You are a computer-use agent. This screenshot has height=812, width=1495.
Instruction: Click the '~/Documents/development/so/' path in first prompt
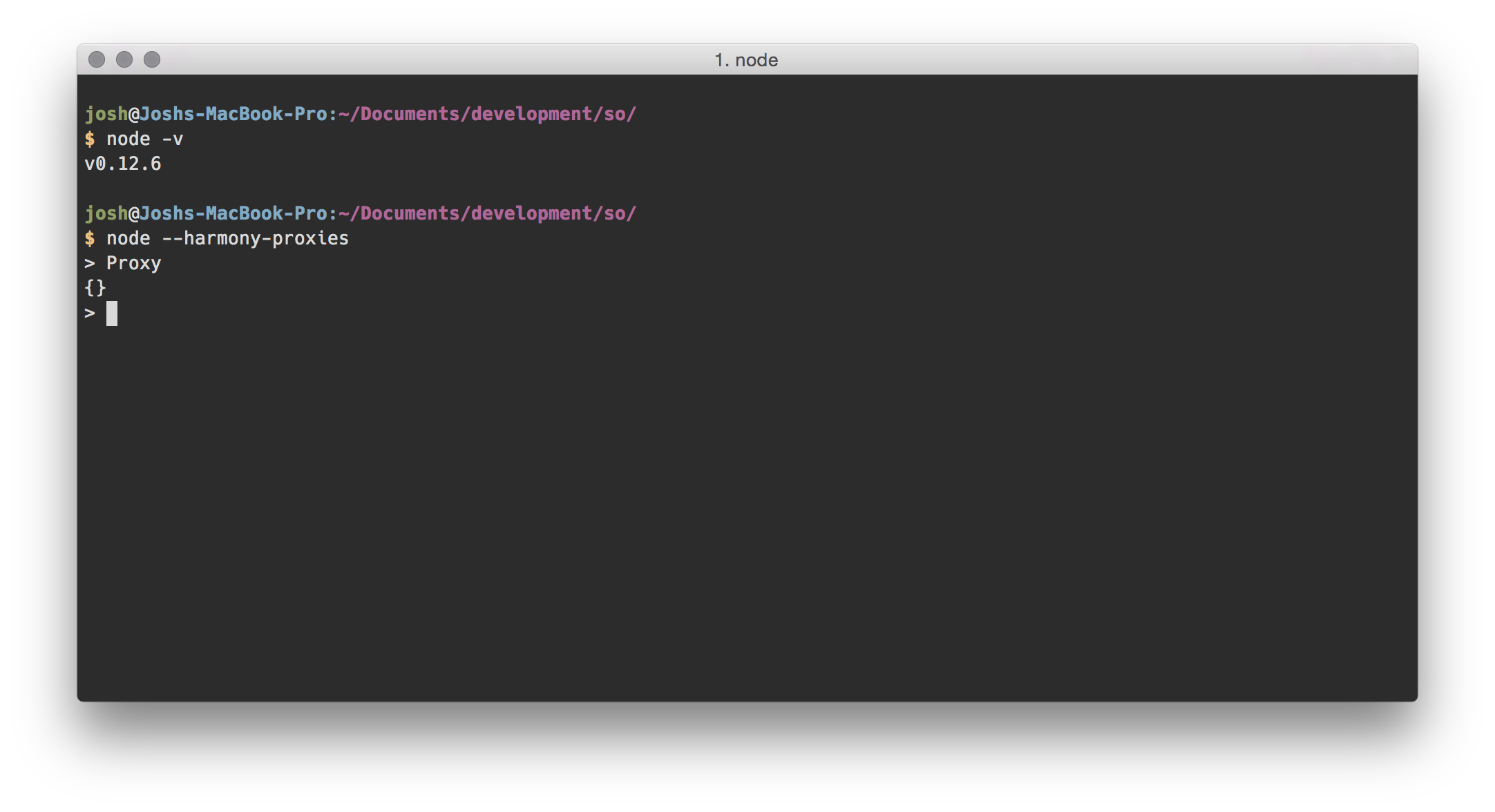tap(487, 114)
